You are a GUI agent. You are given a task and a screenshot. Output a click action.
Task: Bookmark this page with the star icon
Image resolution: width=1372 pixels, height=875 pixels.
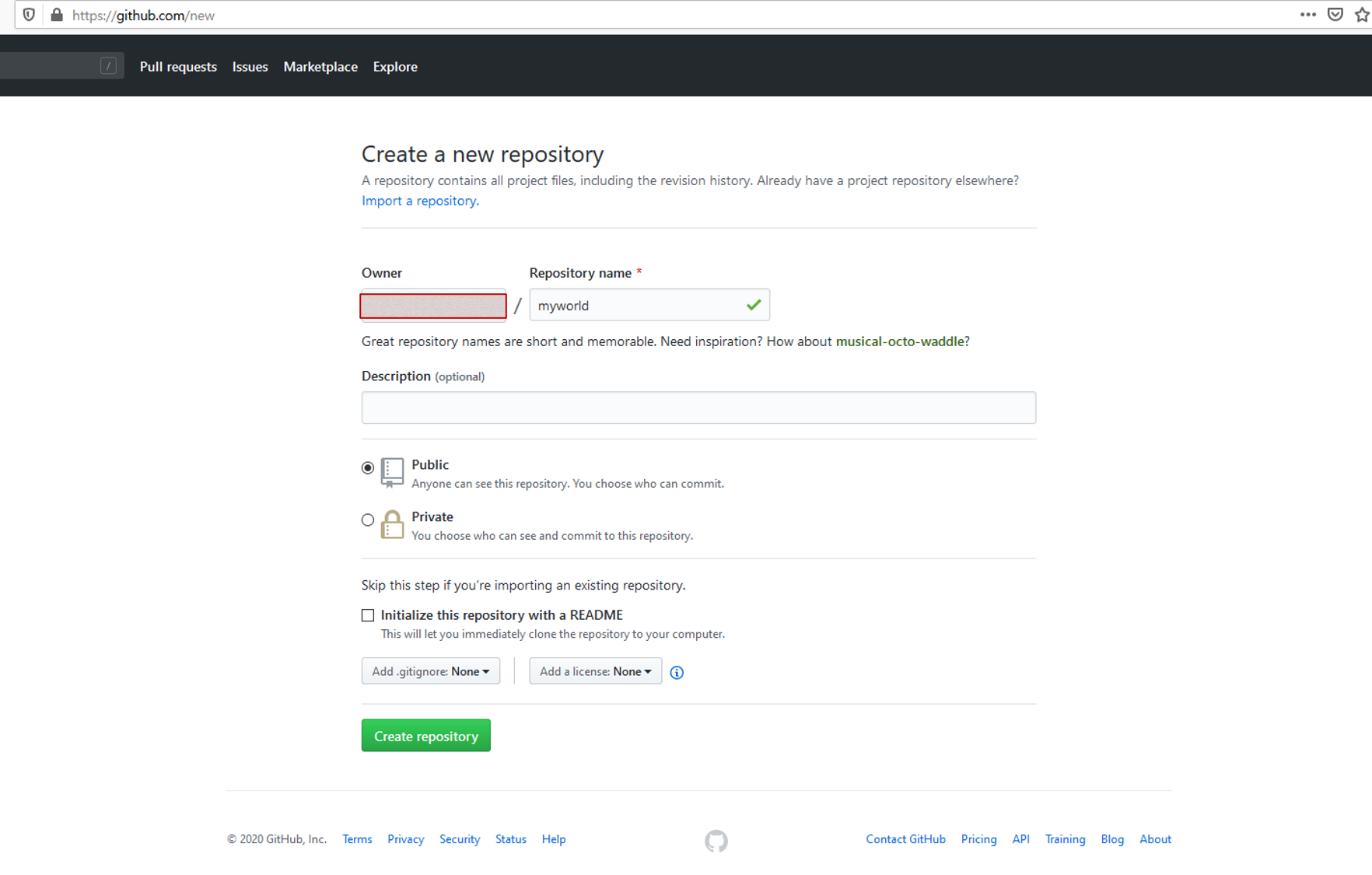[1361, 15]
